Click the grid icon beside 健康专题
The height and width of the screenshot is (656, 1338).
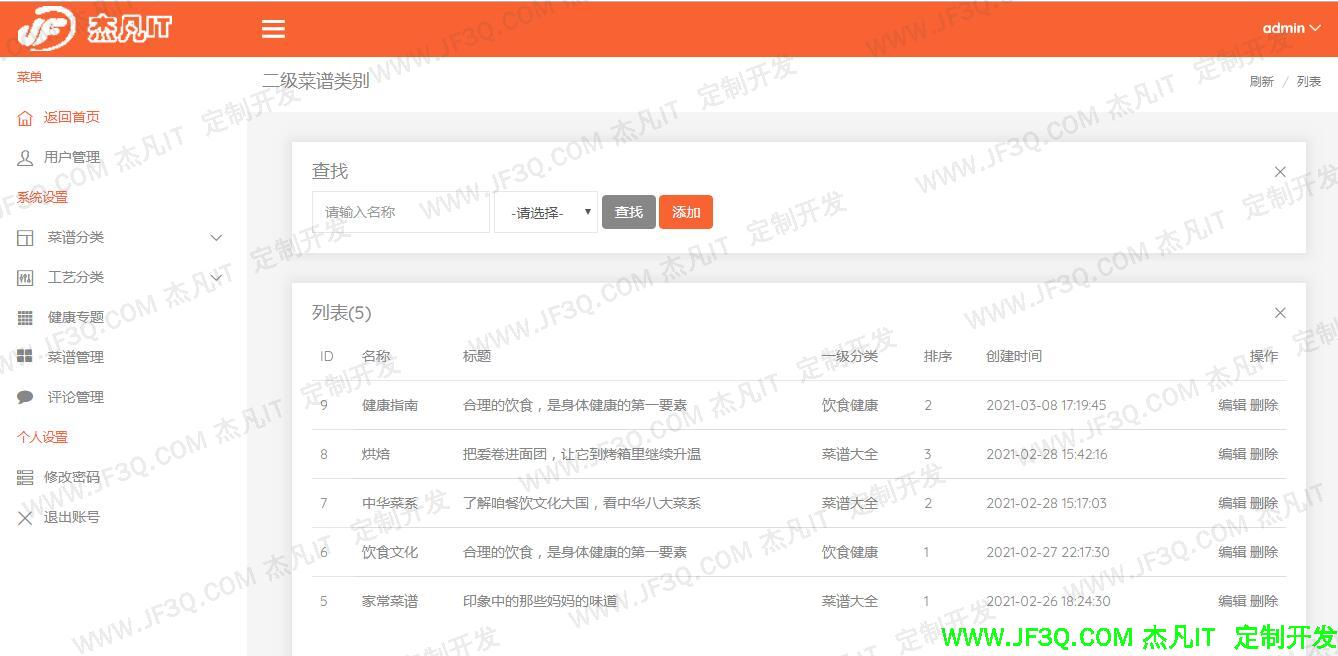coord(25,318)
